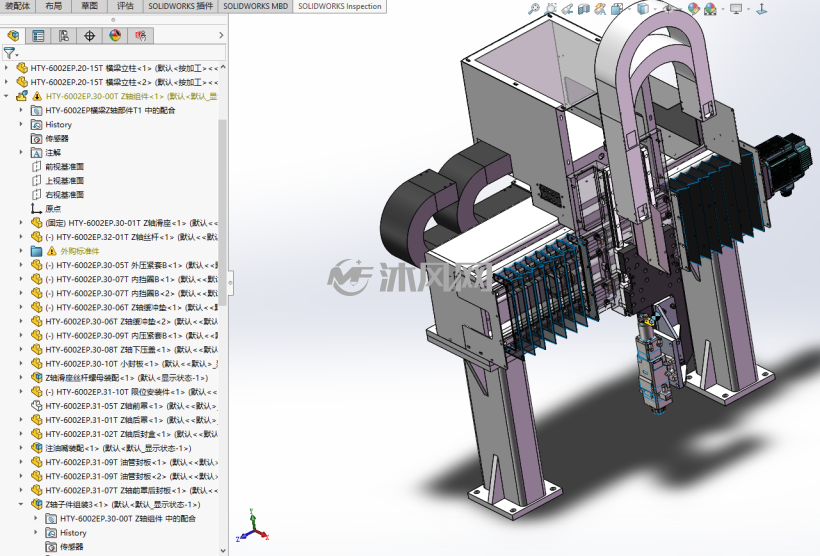Screen dimensions: 820x556
Task: Expand the 外购标准件 folder
Action: (21, 251)
